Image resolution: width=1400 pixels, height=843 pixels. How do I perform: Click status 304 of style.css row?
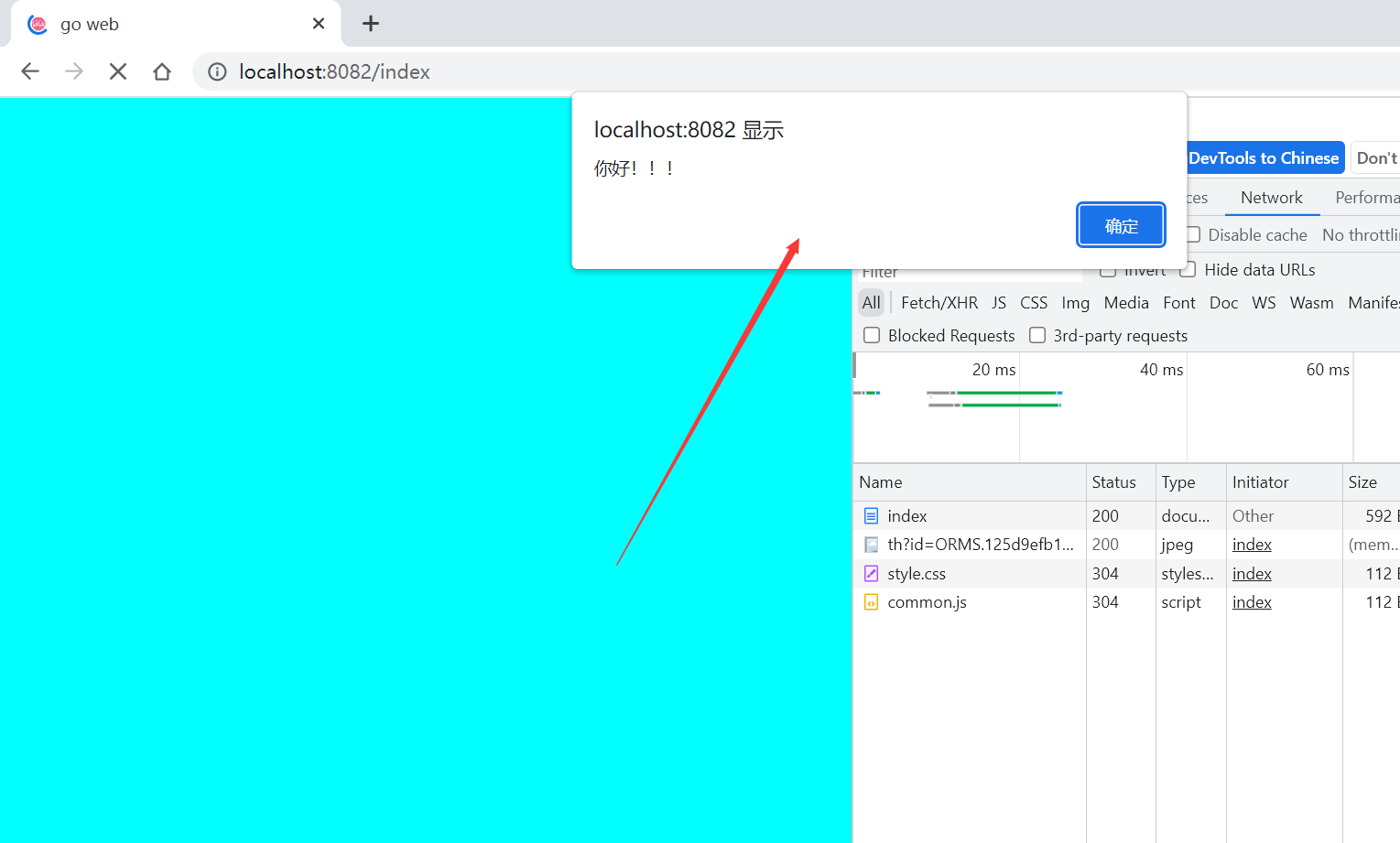(1105, 574)
